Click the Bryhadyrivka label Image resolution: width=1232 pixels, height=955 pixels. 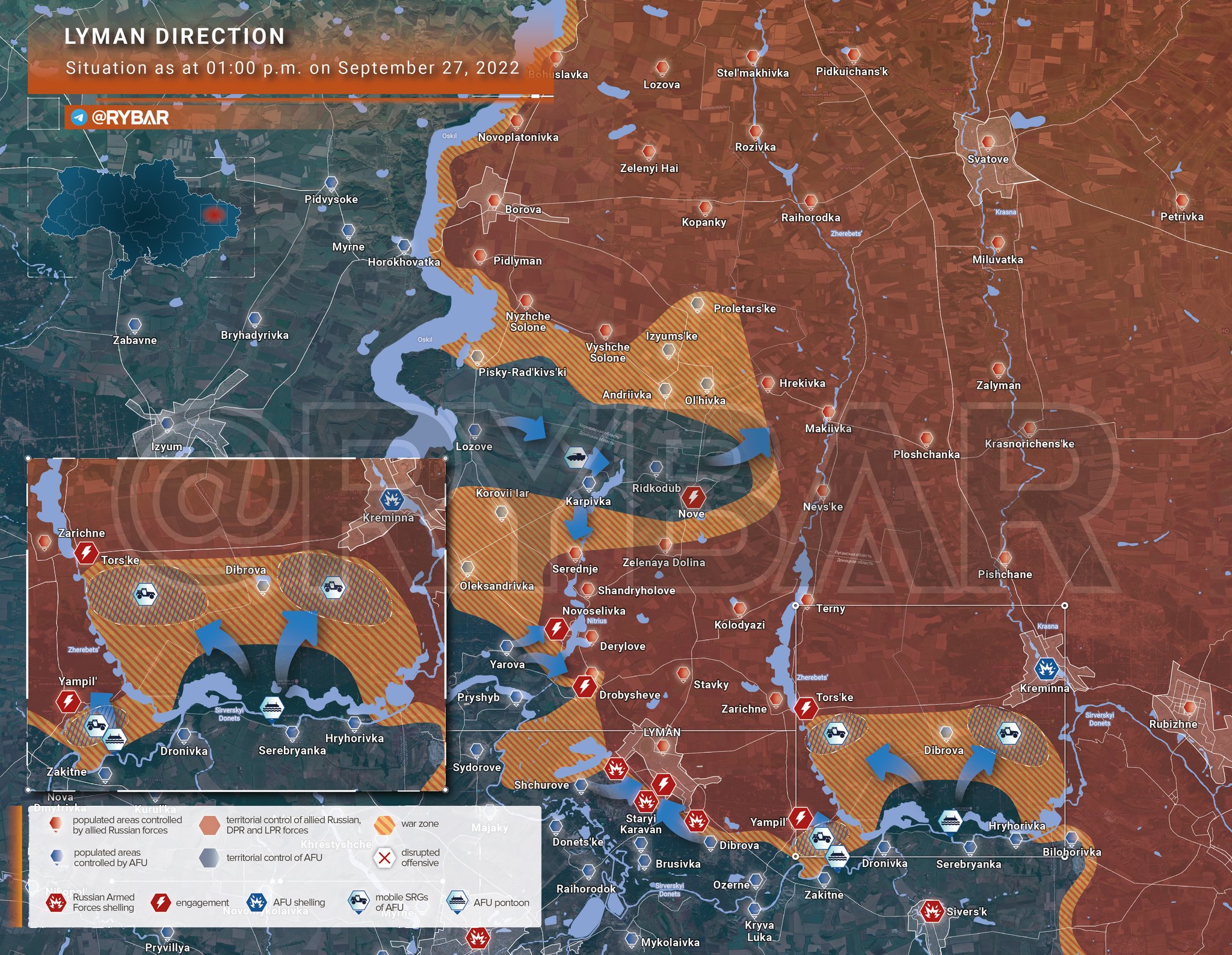click(x=254, y=335)
